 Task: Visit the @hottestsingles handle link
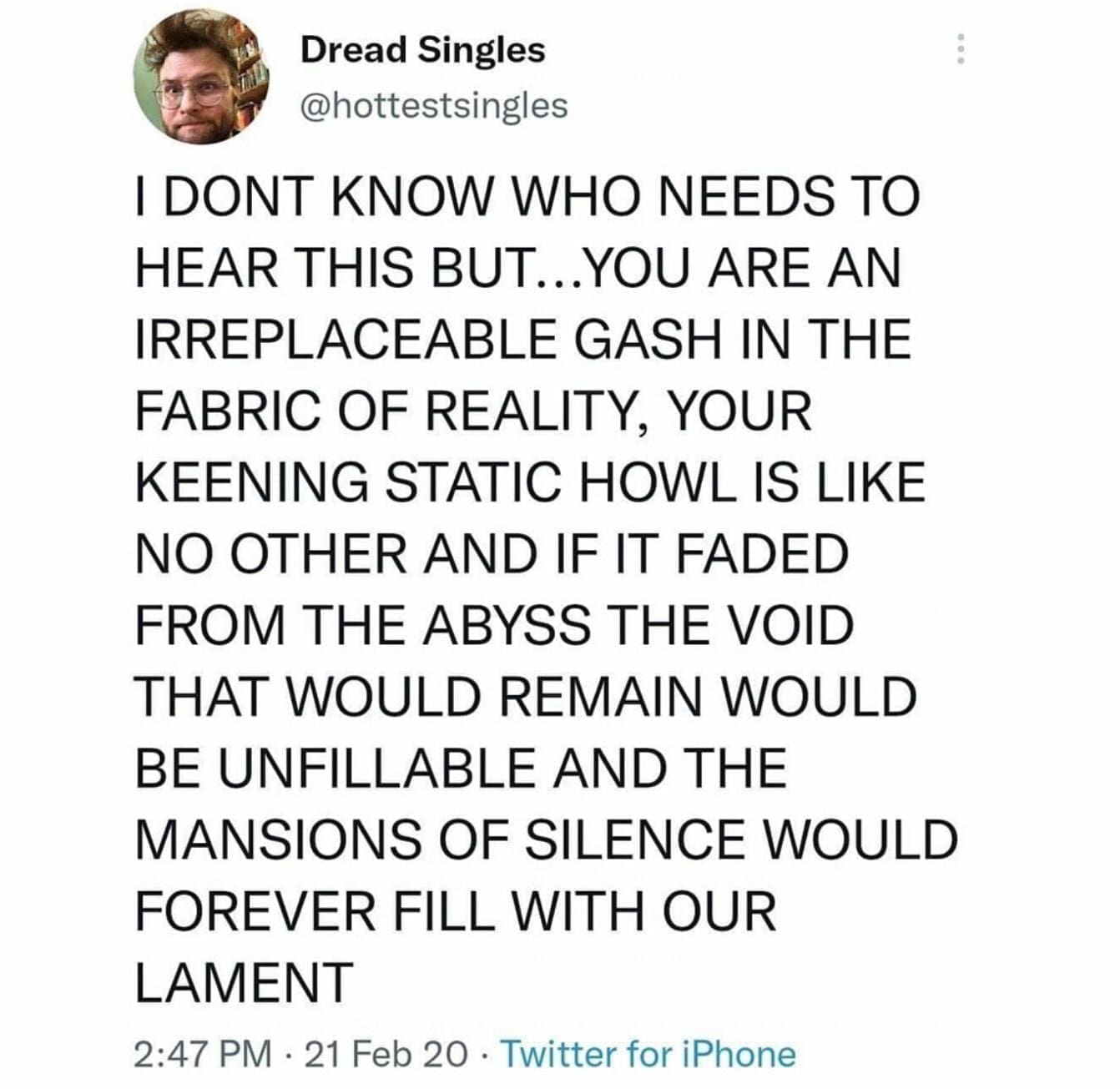coord(433,106)
